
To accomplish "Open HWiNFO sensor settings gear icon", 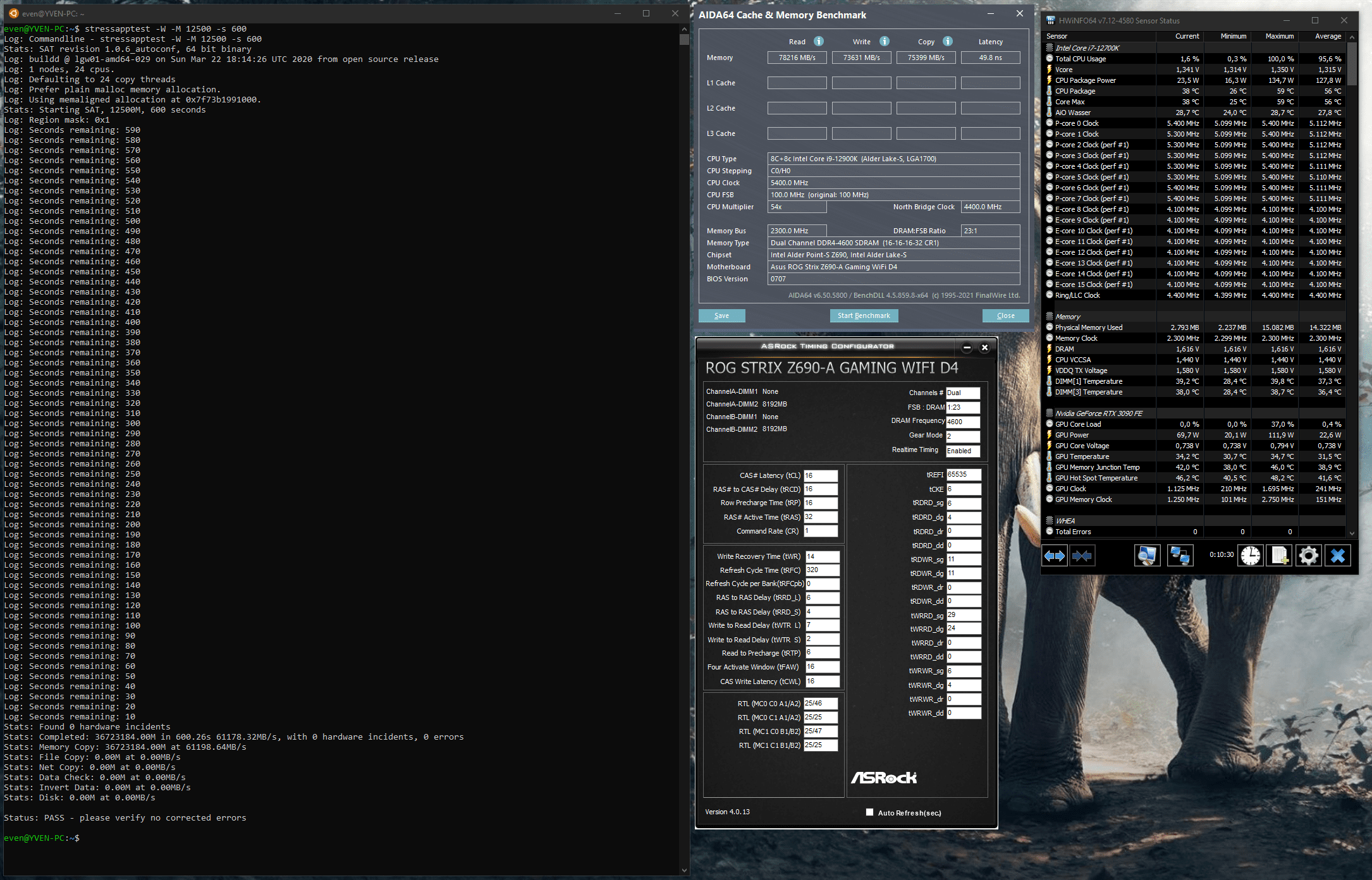I will [1308, 556].
